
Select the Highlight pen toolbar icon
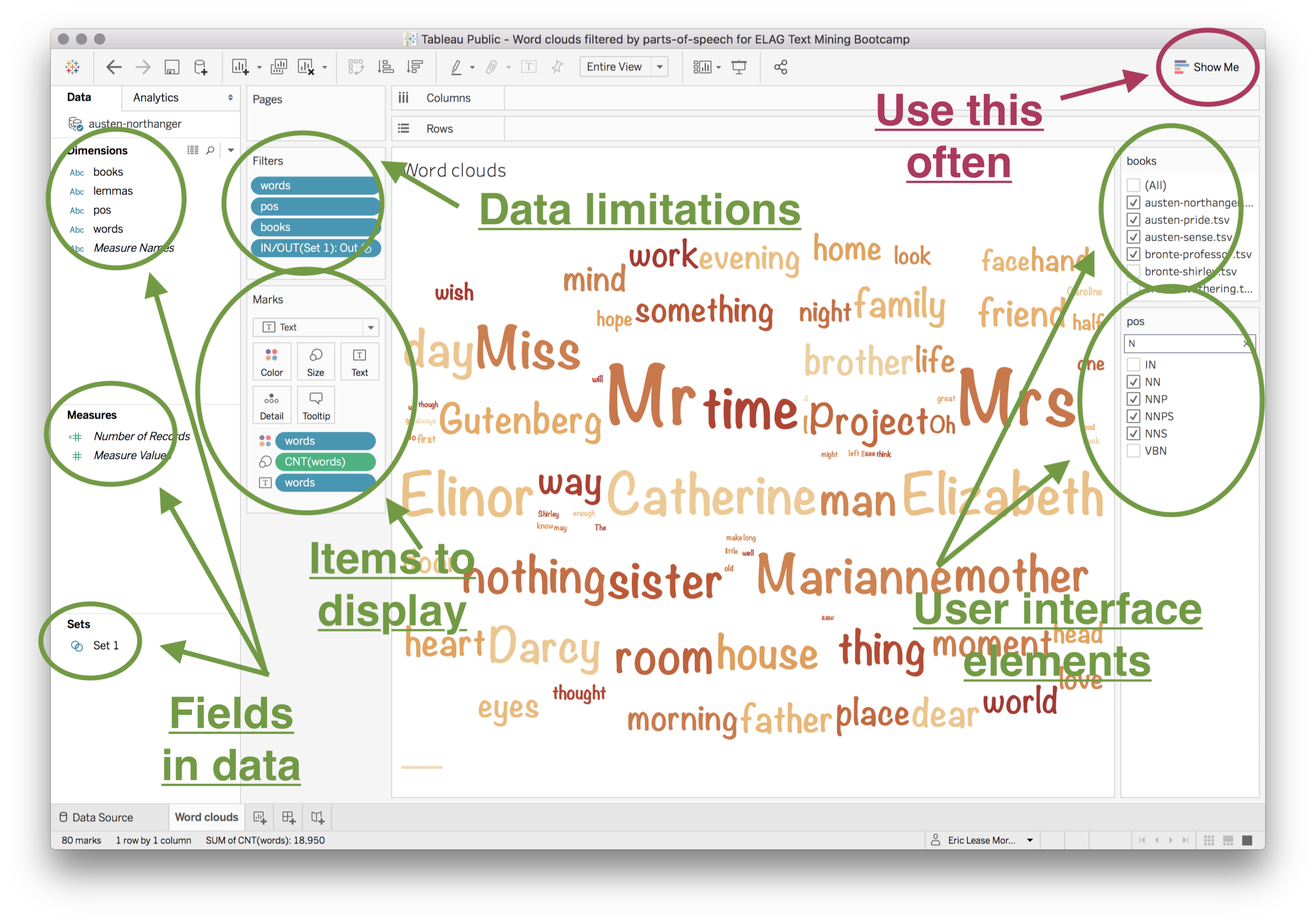(457, 67)
